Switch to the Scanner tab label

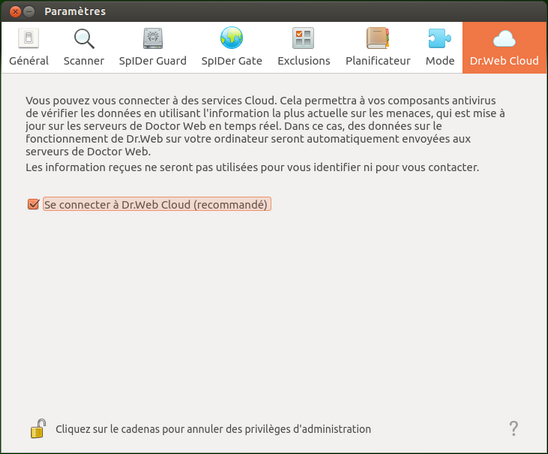click(x=84, y=61)
